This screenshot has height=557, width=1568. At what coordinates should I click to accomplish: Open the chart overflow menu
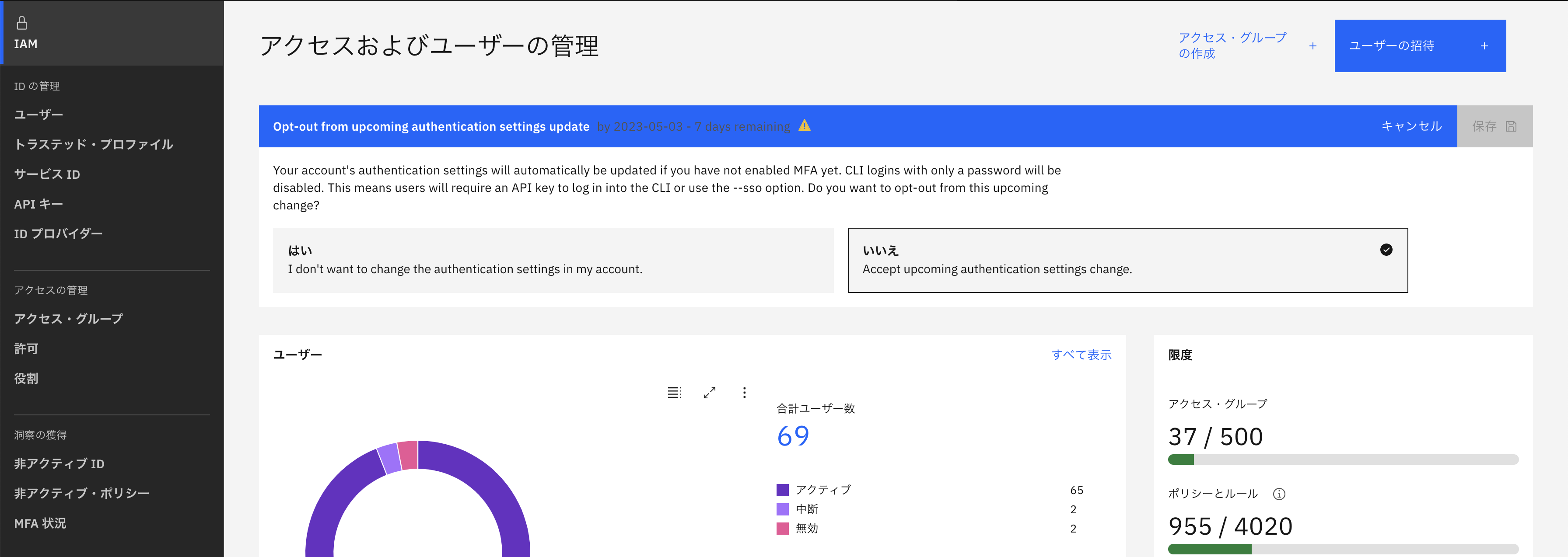(744, 393)
